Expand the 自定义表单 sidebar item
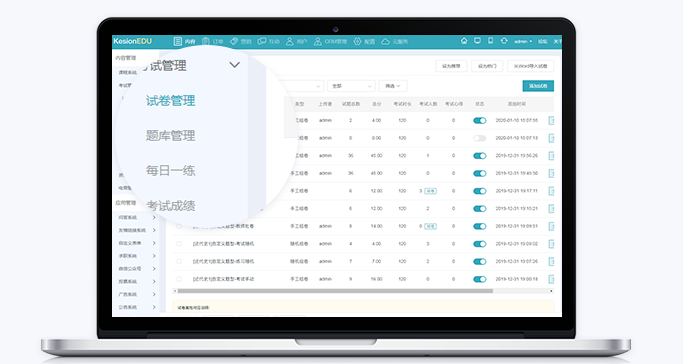This screenshot has width=683, height=364. pyautogui.click(x=154, y=243)
